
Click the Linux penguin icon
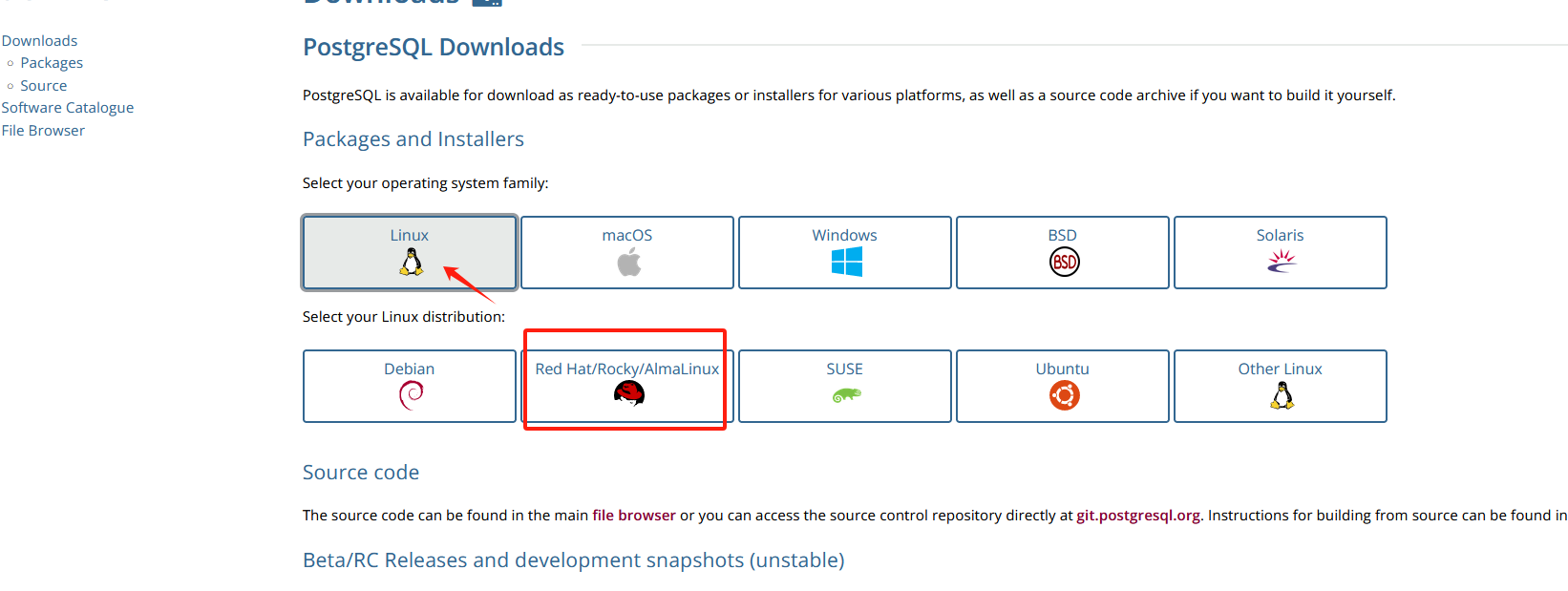tap(412, 262)
